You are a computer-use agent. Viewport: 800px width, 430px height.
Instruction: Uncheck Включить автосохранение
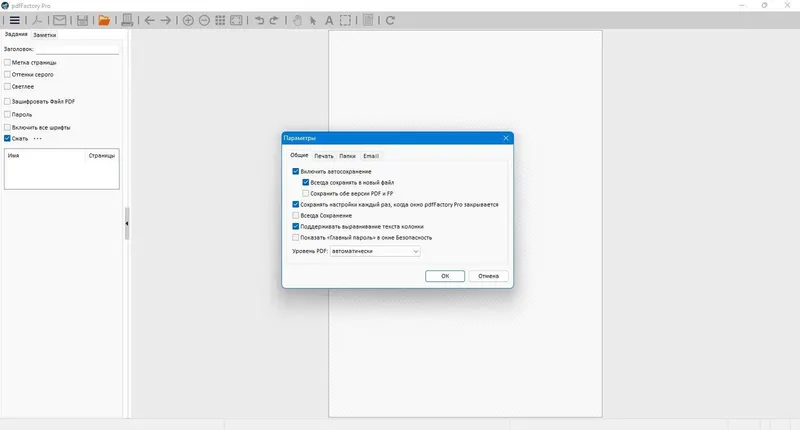295,171
